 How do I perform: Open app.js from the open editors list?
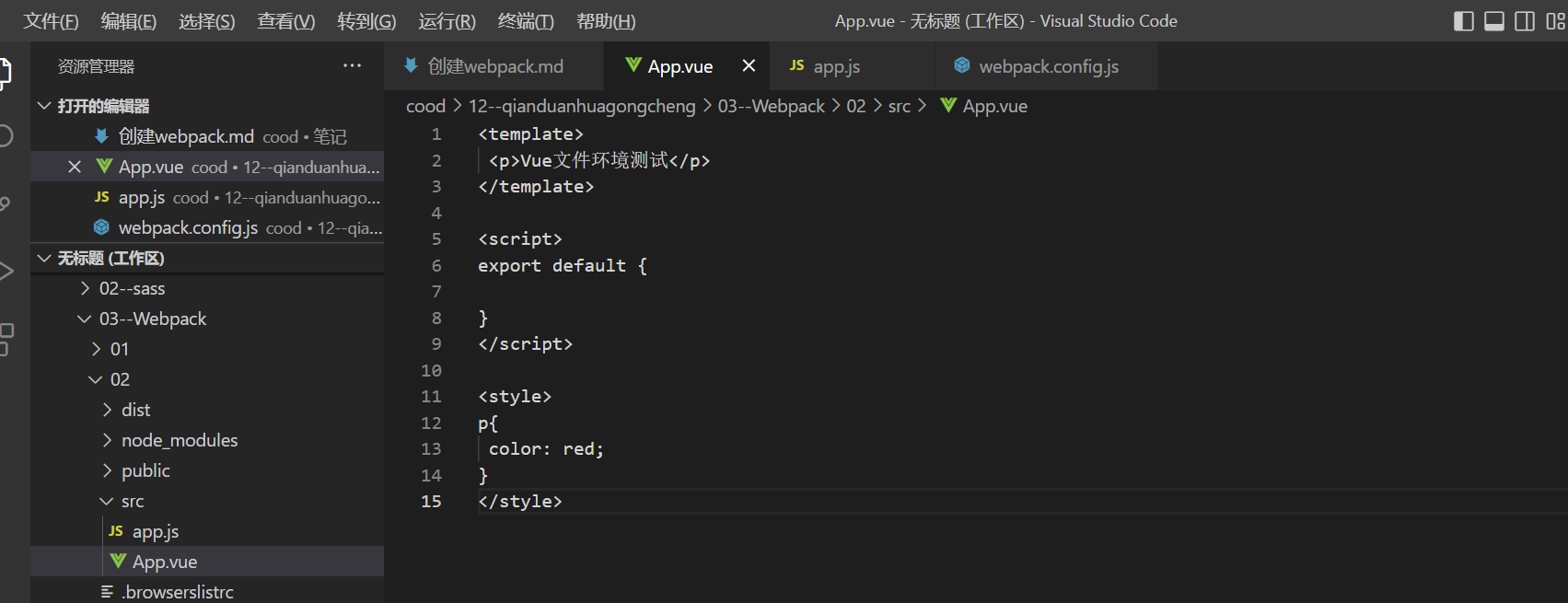[207, 197]
